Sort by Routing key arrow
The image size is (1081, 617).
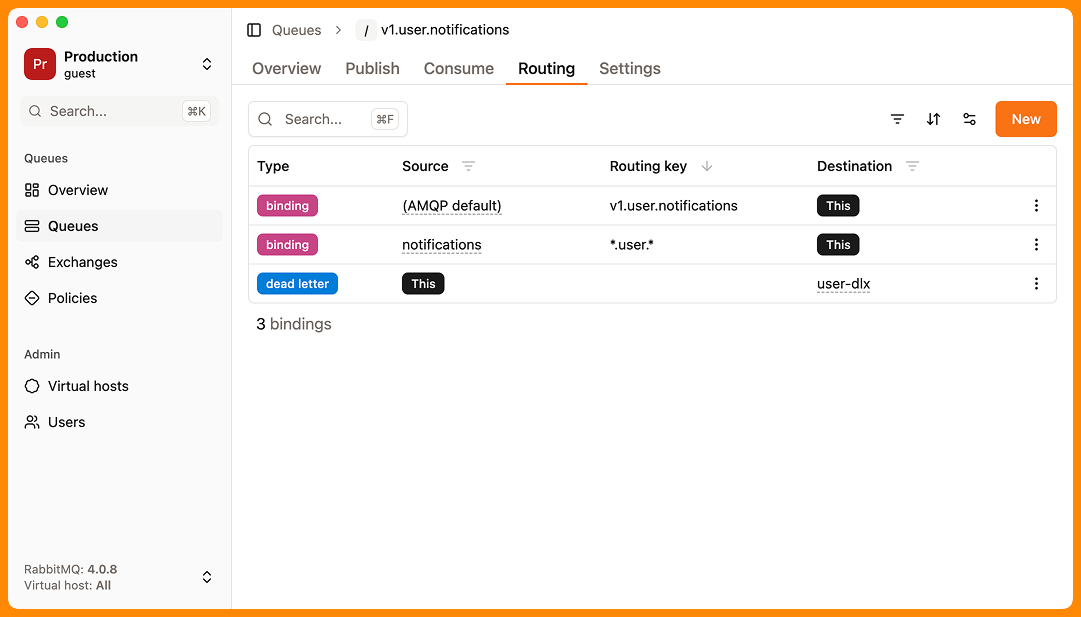pos(707,166)
